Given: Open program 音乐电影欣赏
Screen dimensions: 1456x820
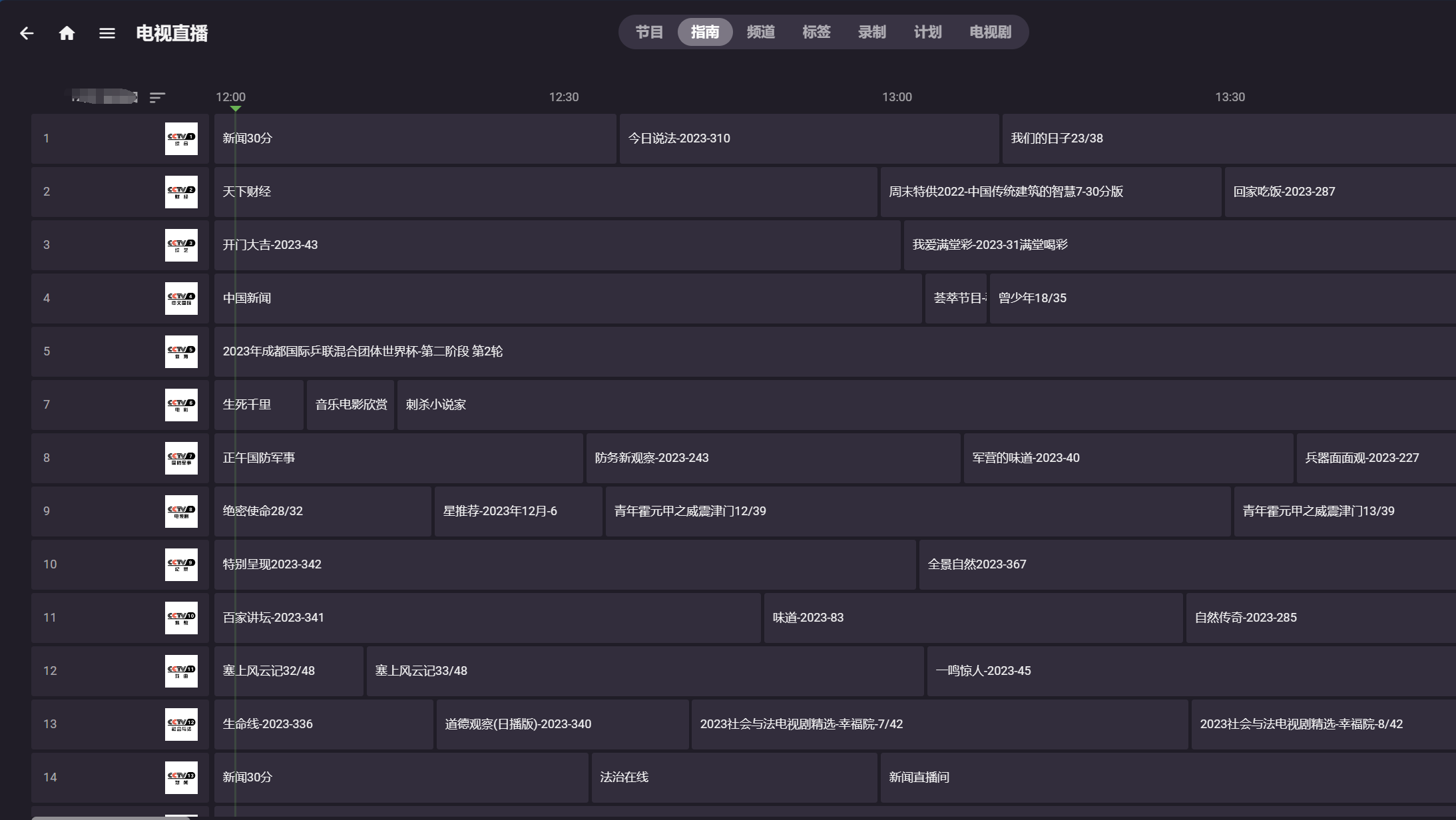Looking at the screenshot, I should [350, 405].
